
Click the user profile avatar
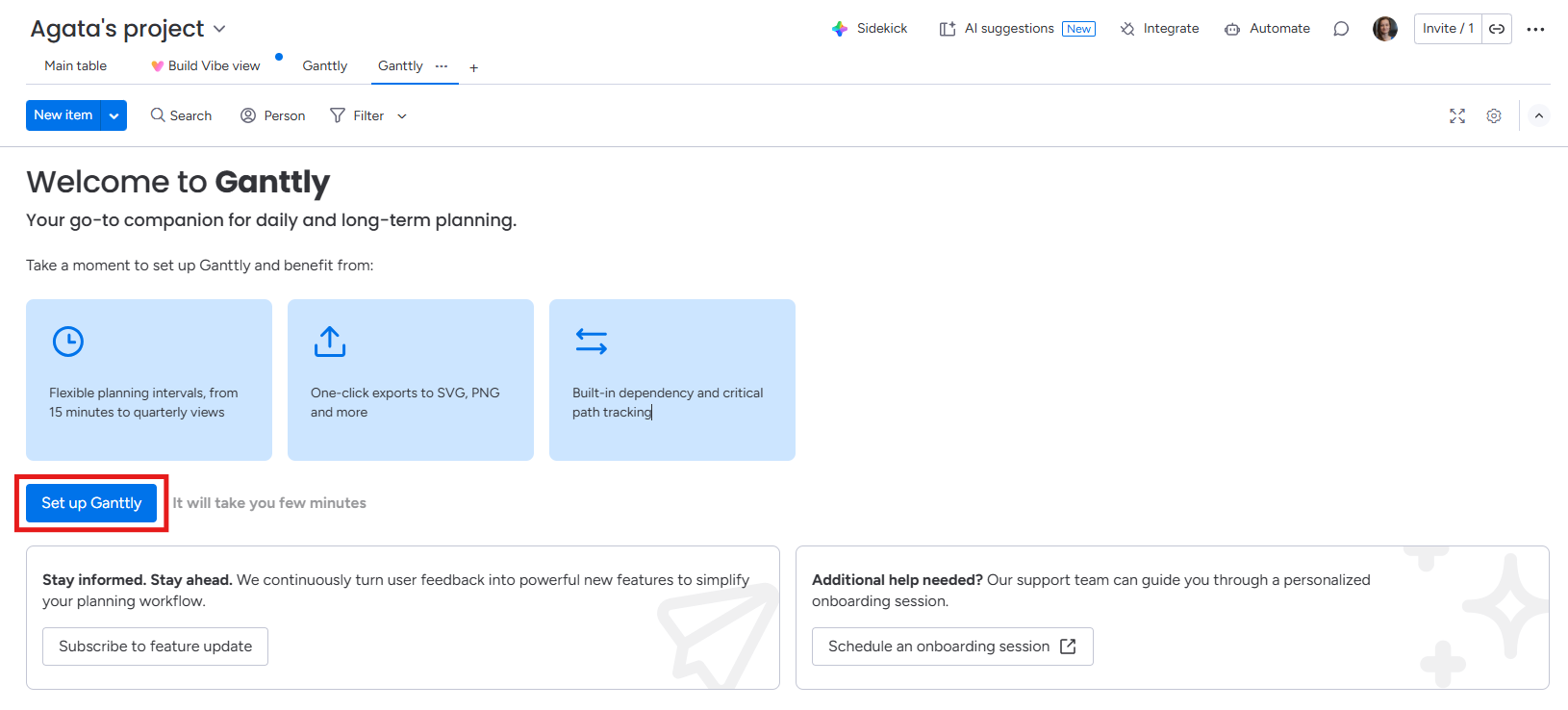(1385, 29)
